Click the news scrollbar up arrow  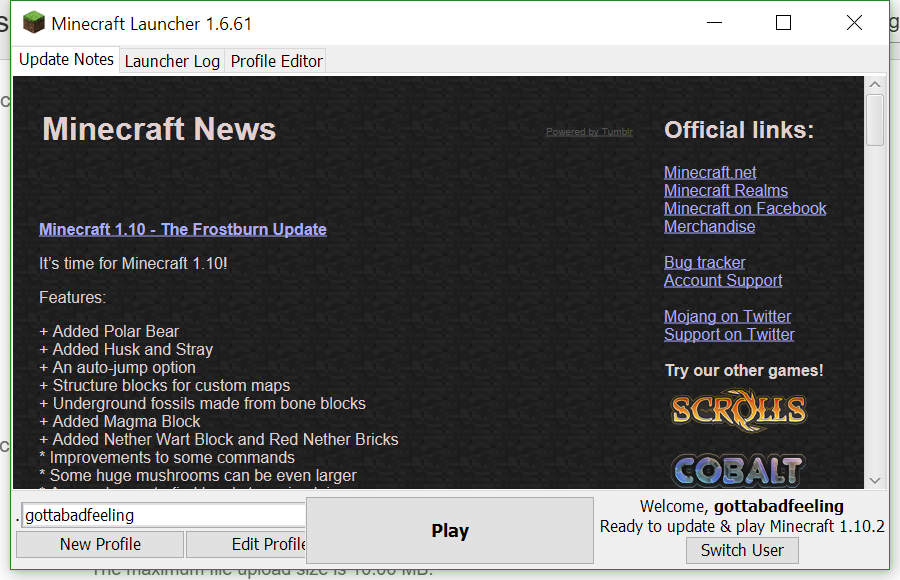tap(875, 84)
